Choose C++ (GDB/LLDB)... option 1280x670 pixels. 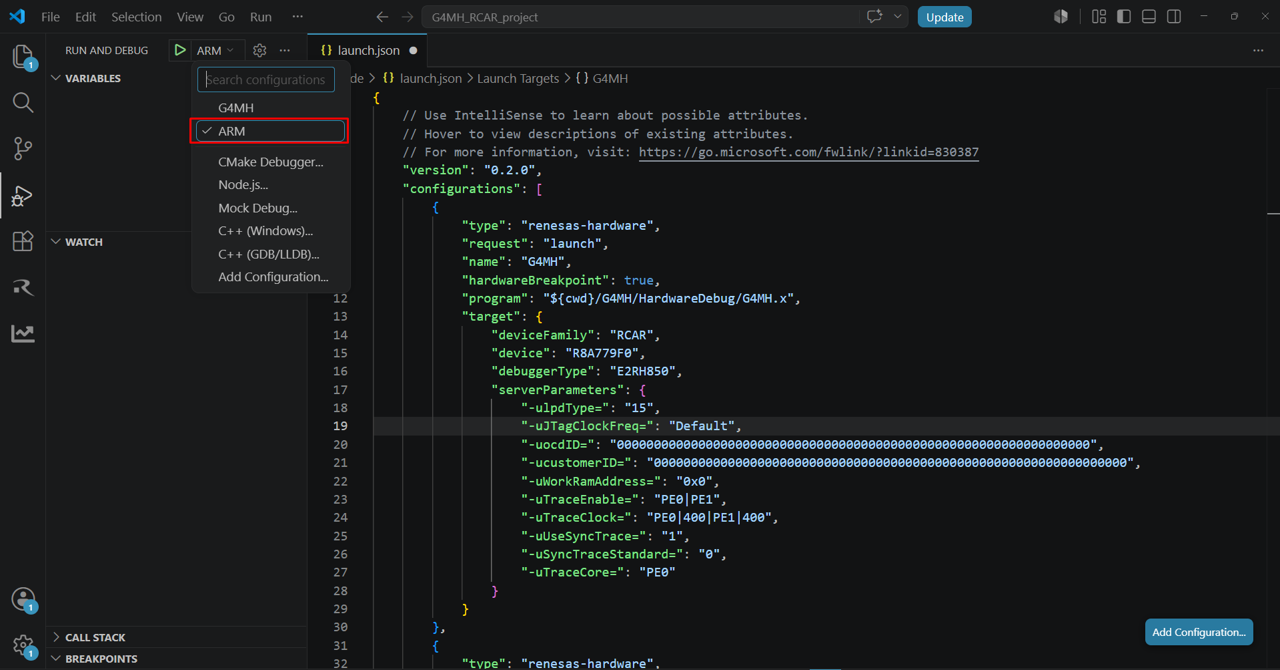pyautogui.click(x=270, y=254)
